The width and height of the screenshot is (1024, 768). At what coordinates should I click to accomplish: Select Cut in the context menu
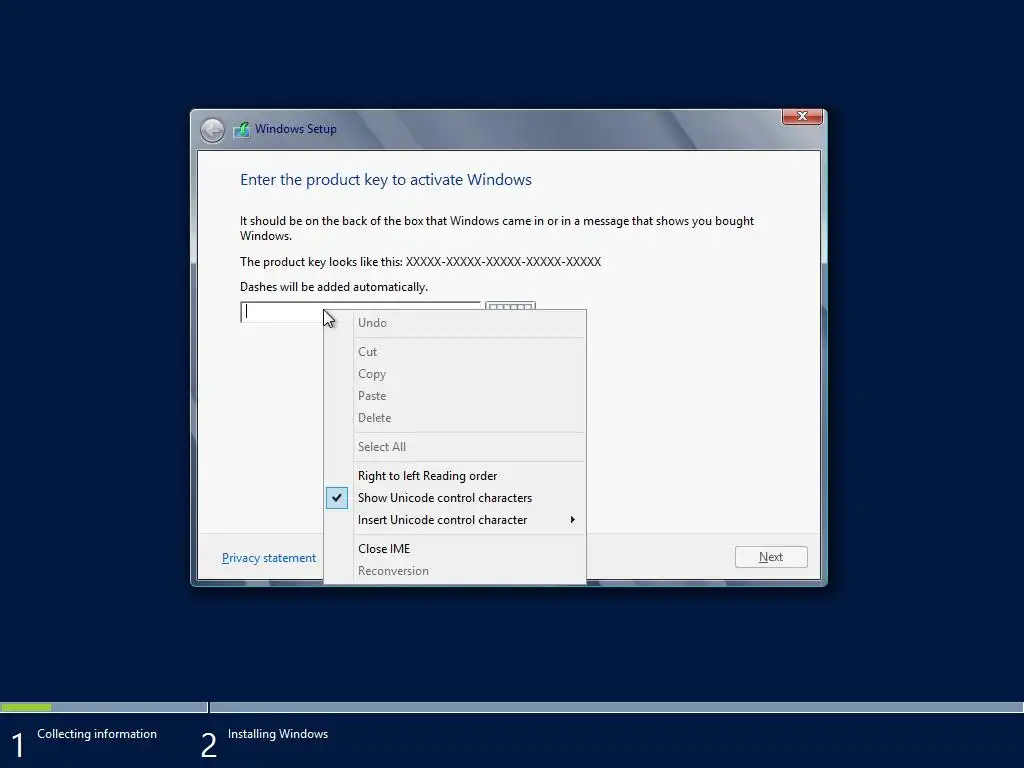(455, 351)
